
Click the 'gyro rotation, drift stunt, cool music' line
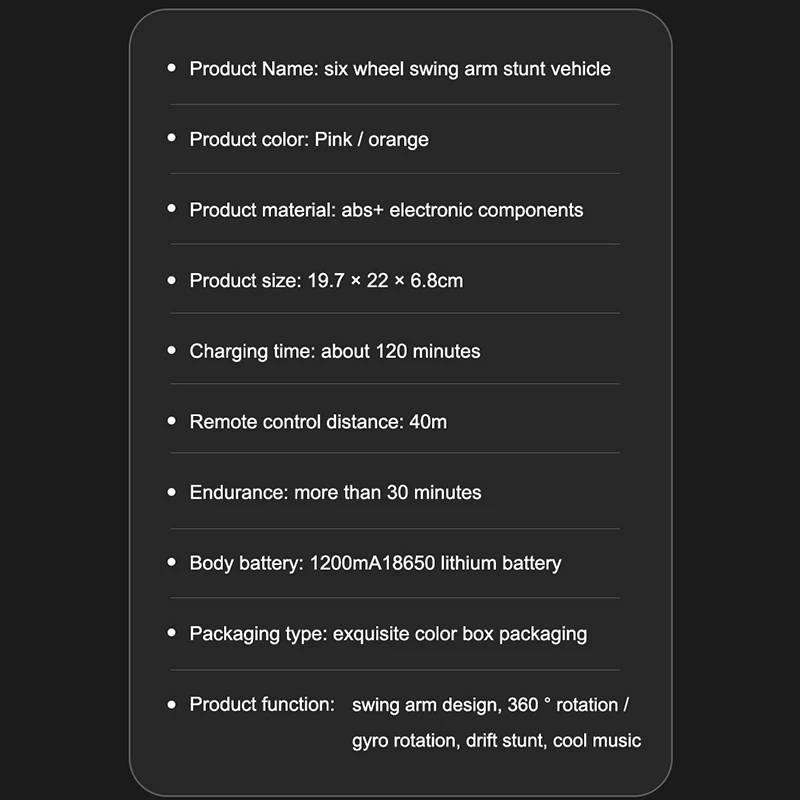pyautogui.click(x=496, y=741)
